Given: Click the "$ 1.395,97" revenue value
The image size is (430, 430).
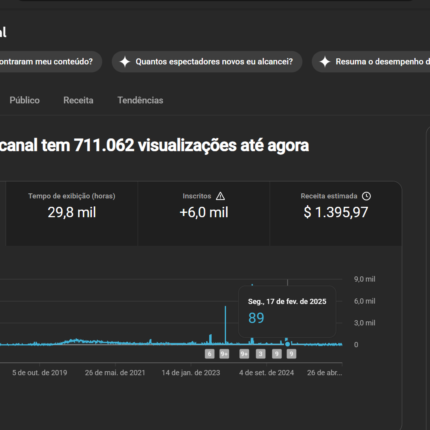Looking at the screenshot, I should [x=336, y=212].
